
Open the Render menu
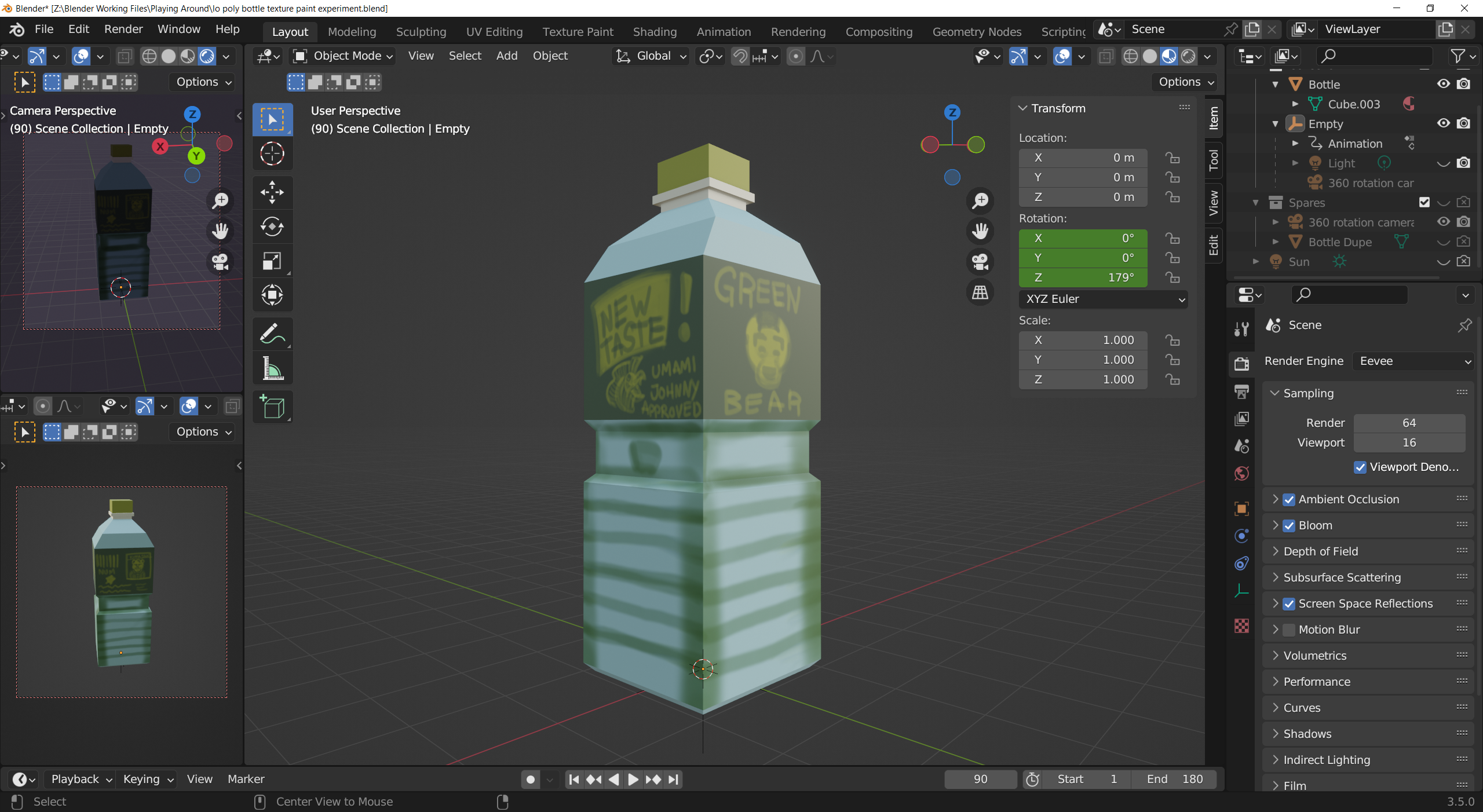point(123,29)
